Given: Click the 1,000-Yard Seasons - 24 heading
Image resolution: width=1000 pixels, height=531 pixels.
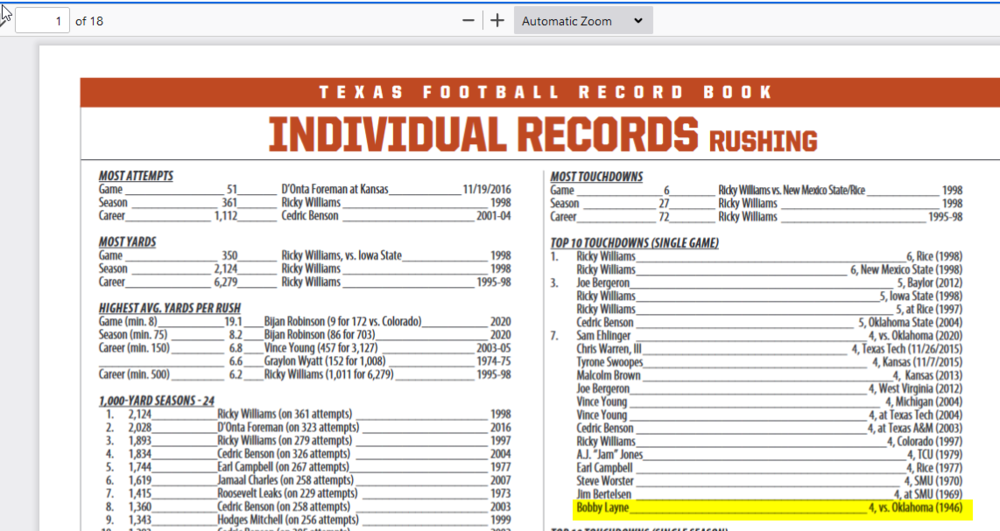Looking at the screenshot, I should (156, 400).
